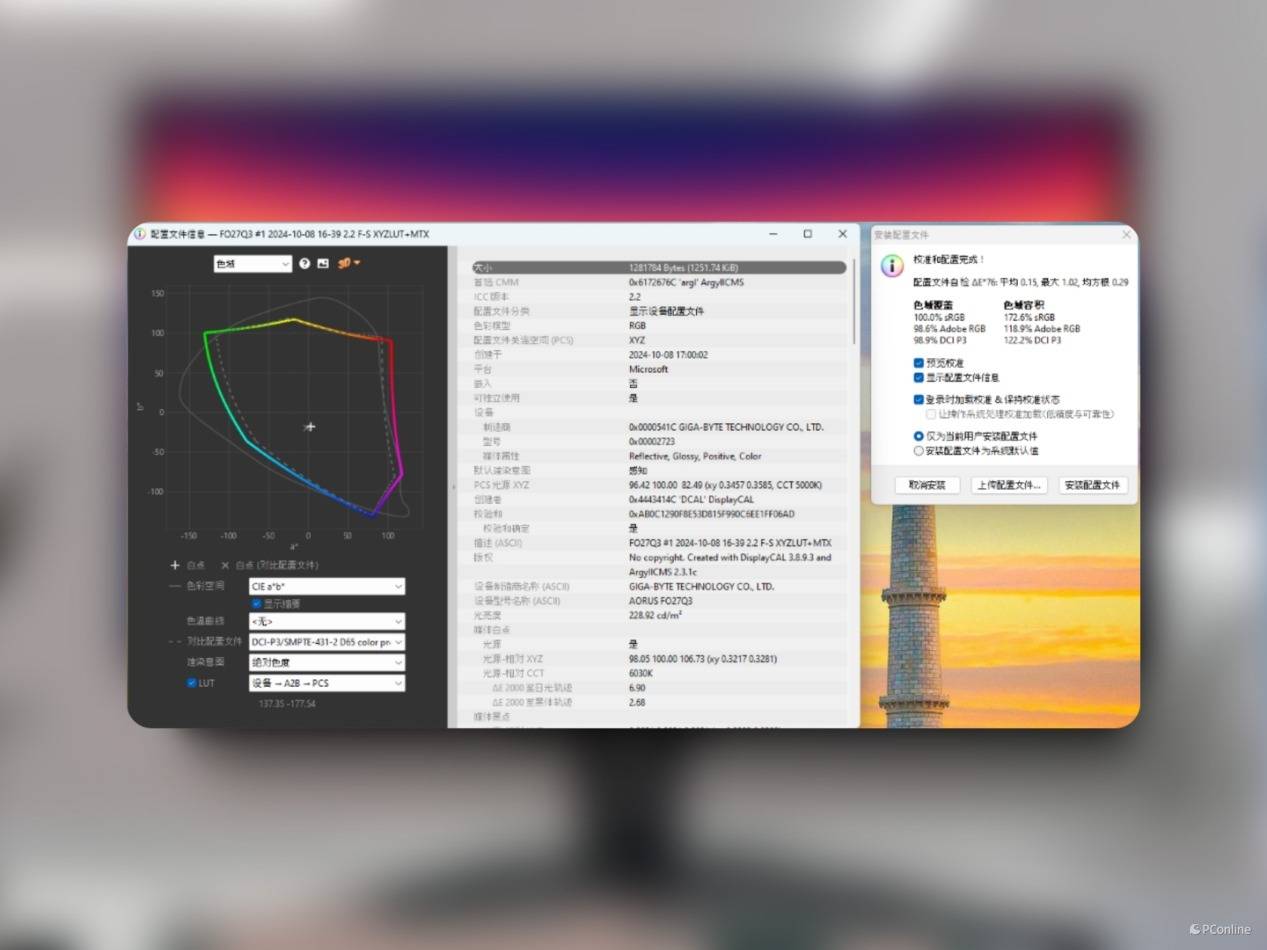The width and height of the screenshot is (1267, 950).
Task: Maximize the profile information window
Action: (x=807, y=234)
